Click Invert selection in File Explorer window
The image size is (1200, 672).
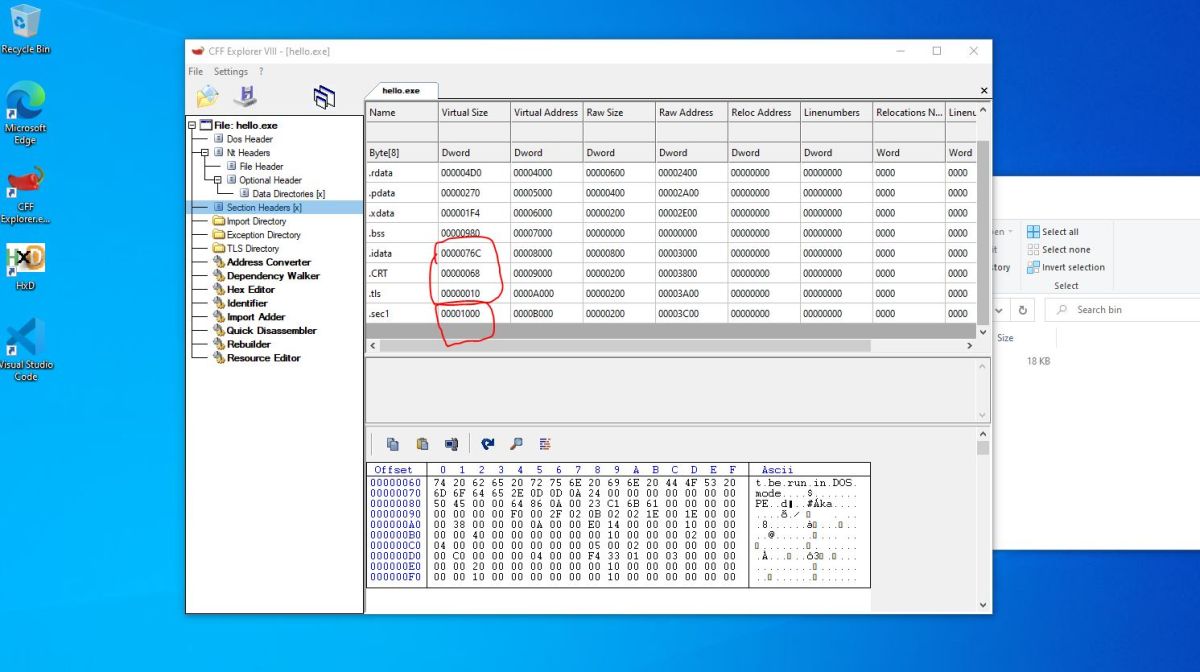click(x=1066, y=267)
